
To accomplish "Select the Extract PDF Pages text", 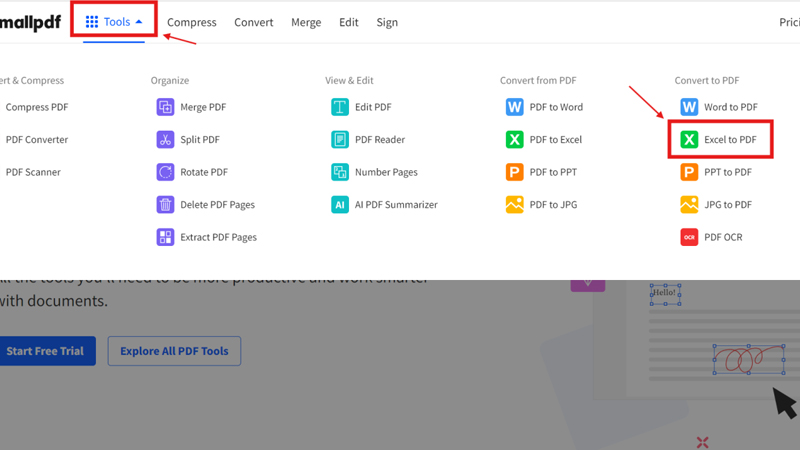I will pyautogui.click(x=218, y=237).
